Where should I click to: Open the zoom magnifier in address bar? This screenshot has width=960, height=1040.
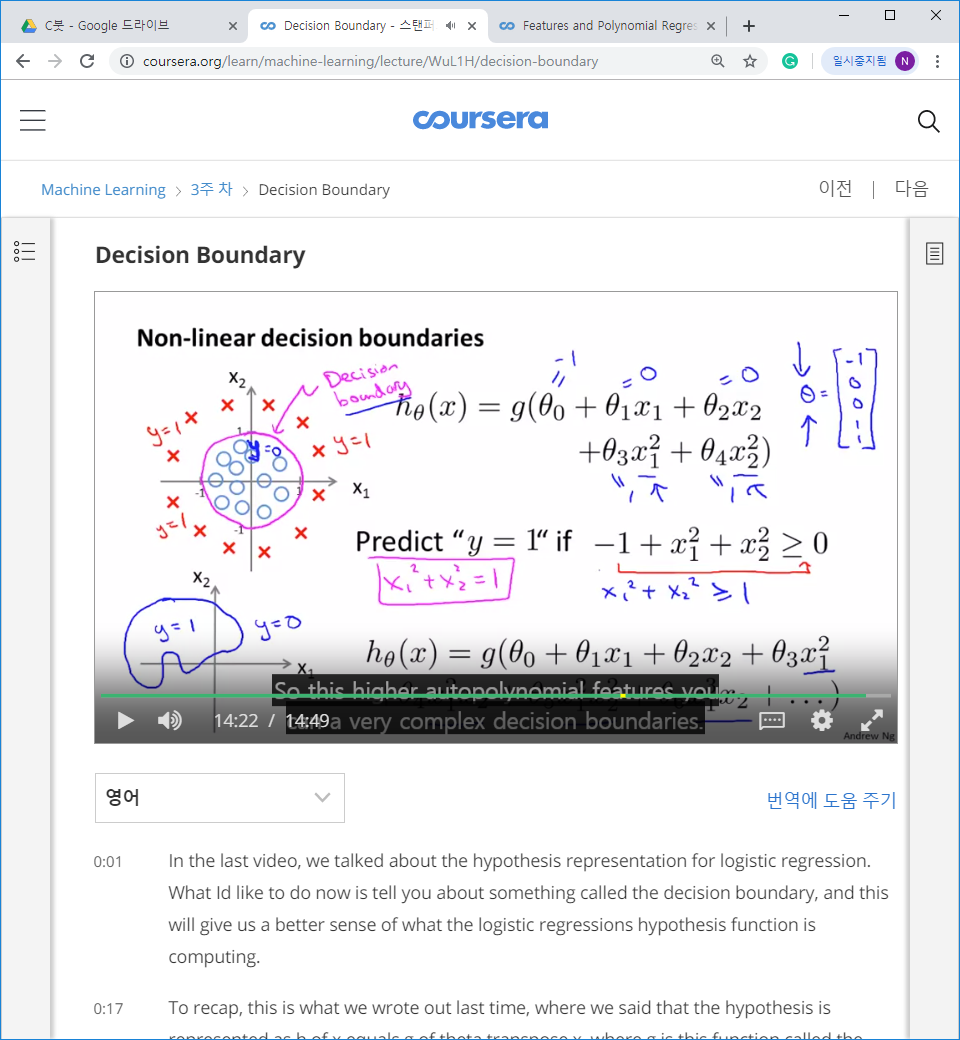click(x=717, y=61)
